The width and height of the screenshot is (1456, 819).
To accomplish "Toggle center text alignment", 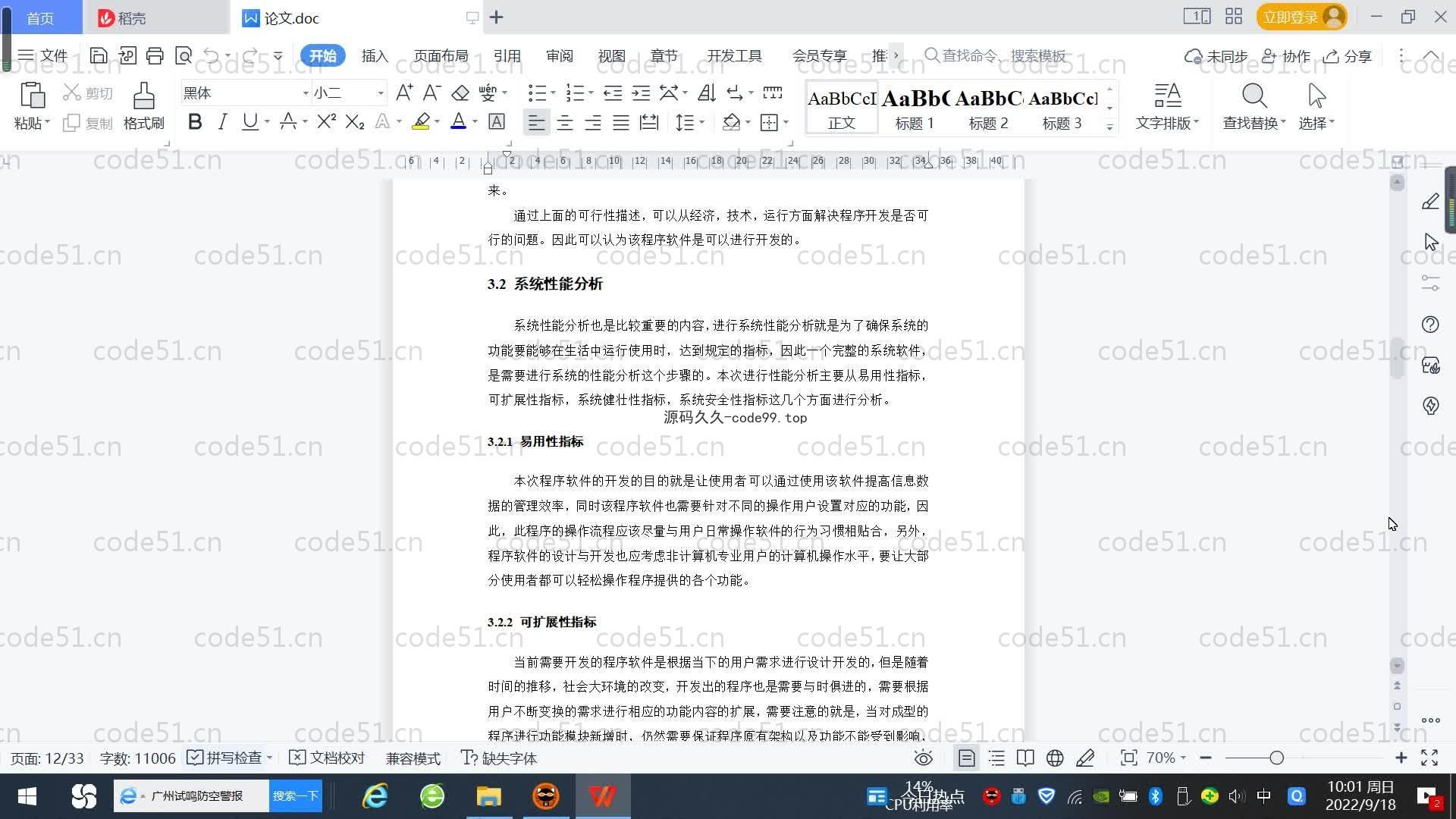I will (x=565, y=122).
